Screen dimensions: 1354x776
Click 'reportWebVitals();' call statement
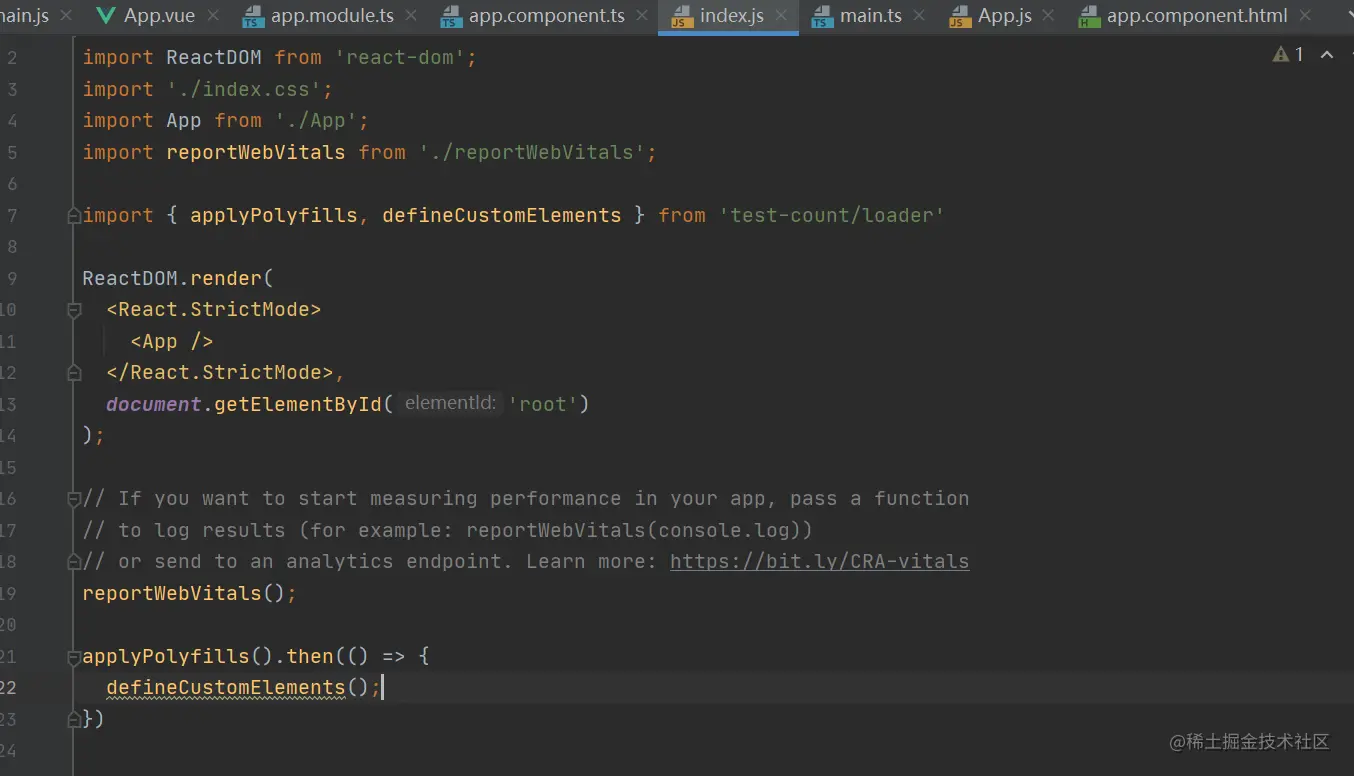[x=190, y=593]
